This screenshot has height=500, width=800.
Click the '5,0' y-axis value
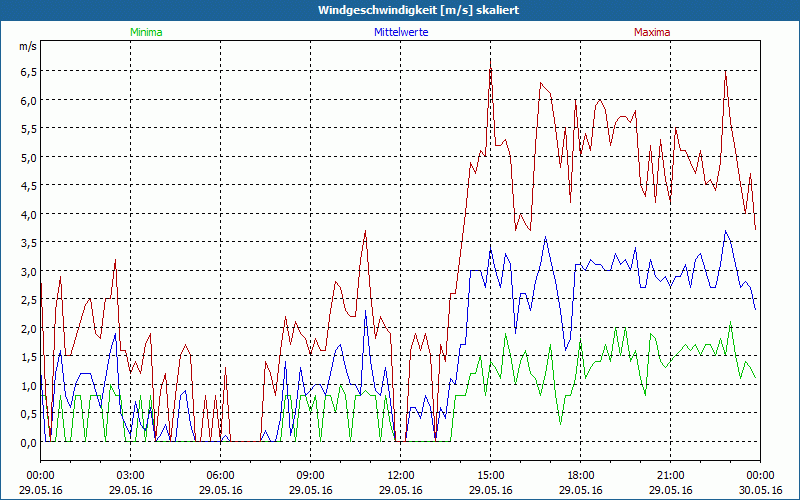tap(29, 158)
